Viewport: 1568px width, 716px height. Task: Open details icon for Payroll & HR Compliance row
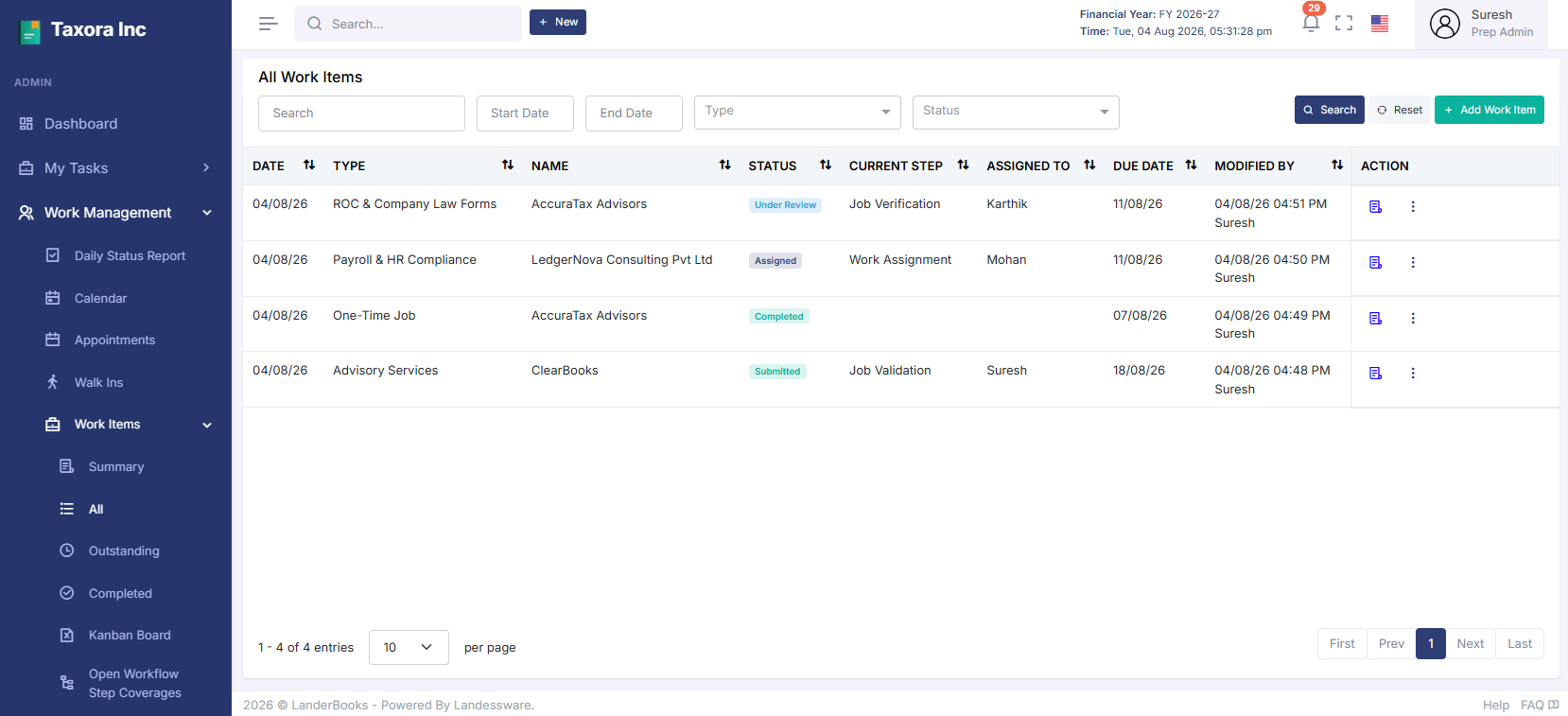coord(1376,262)
